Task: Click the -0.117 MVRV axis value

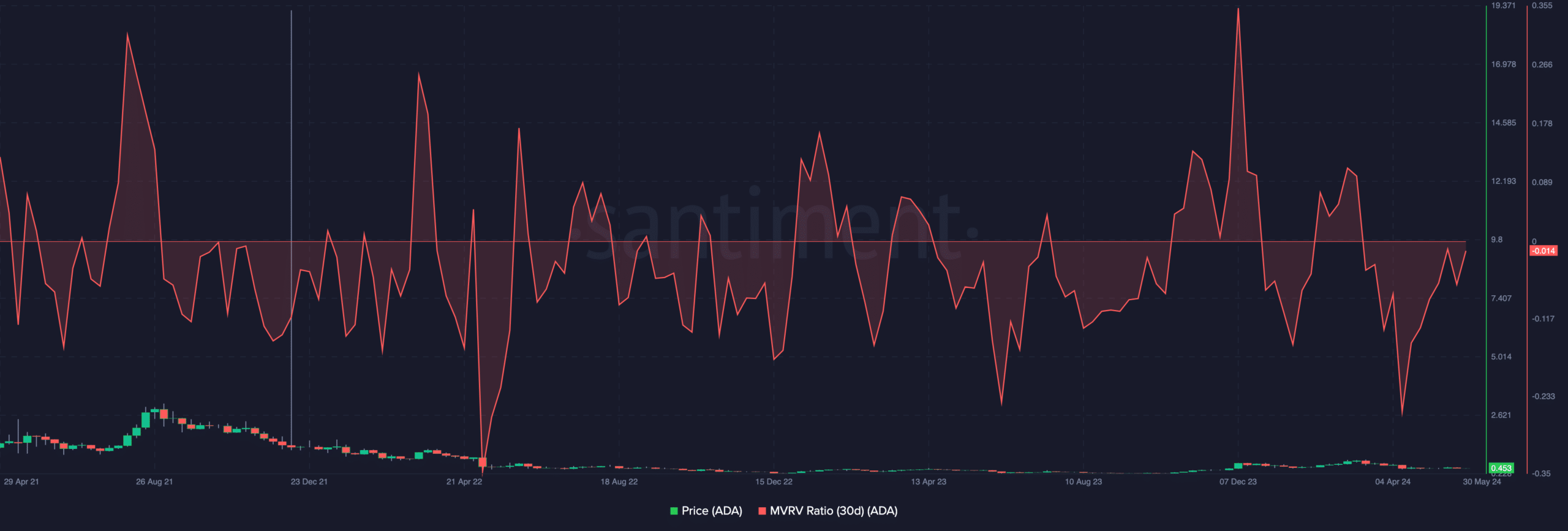Action: pyautogui.click(x=1543, y=319)
